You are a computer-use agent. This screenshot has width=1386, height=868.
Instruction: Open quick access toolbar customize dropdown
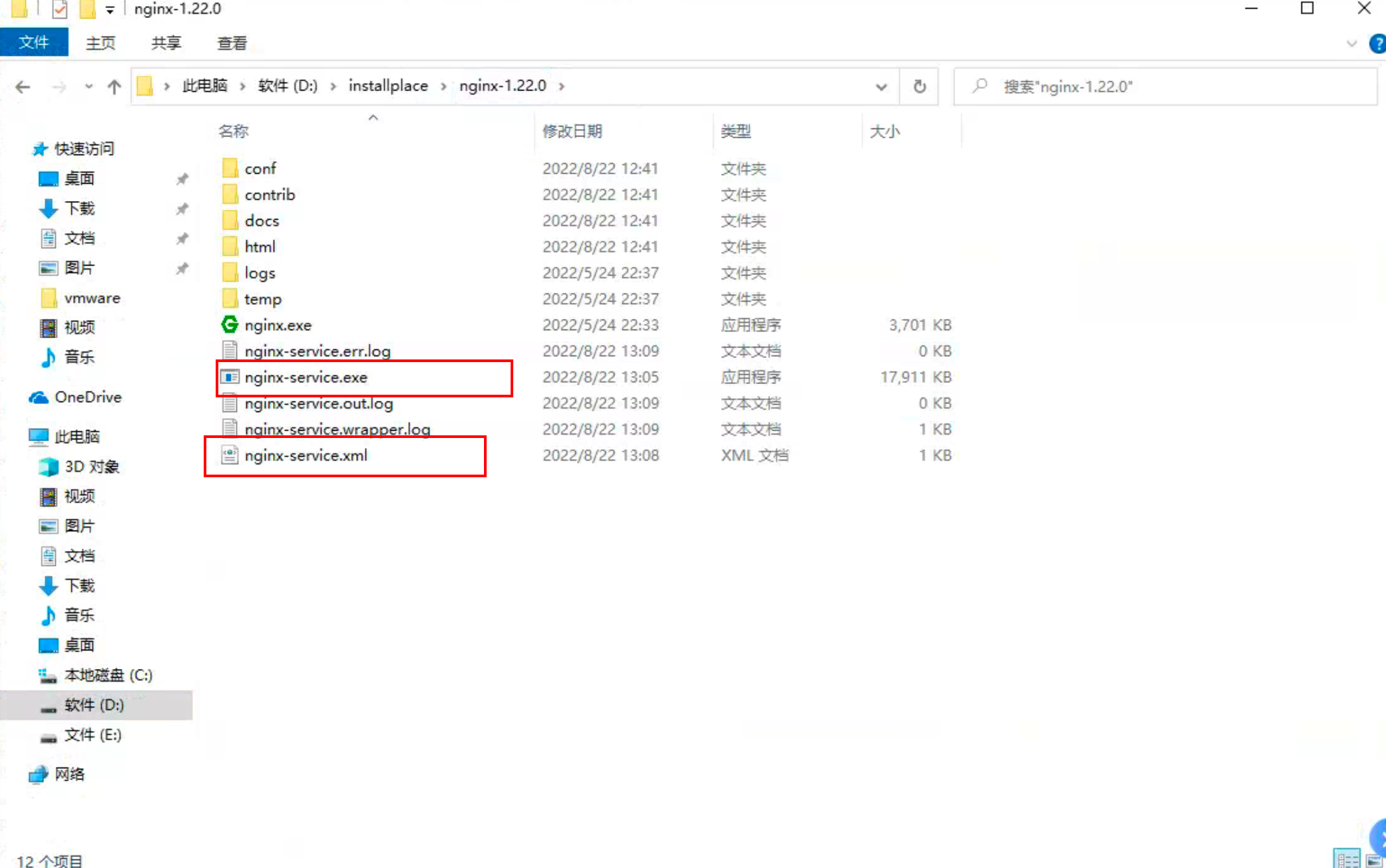[111, 9]
